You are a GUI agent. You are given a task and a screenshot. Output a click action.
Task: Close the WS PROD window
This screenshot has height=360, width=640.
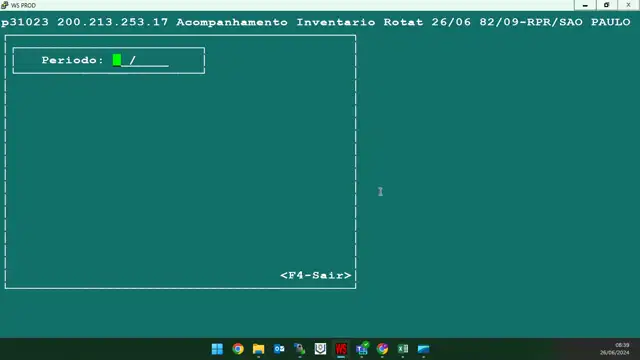[628, 5]
